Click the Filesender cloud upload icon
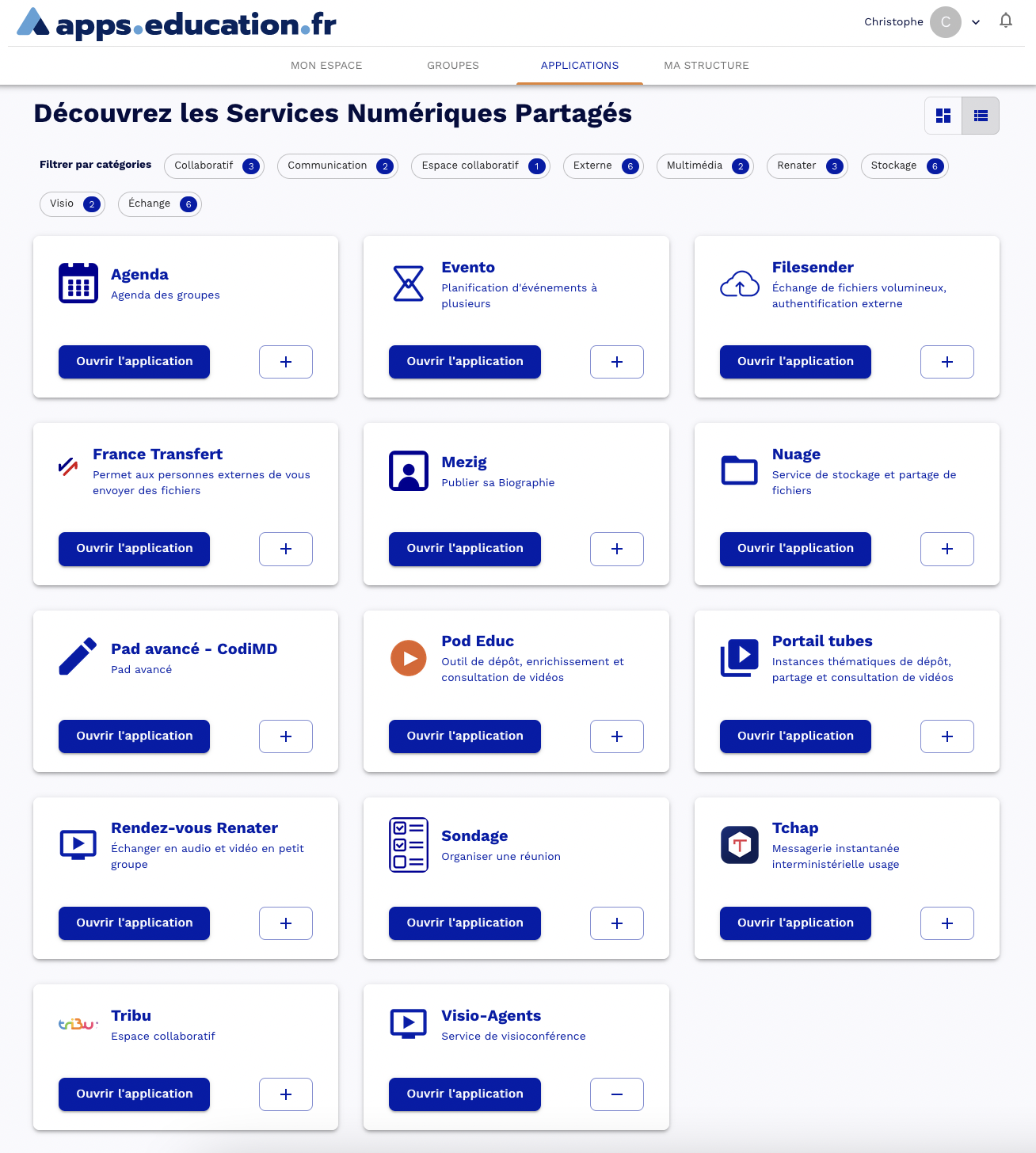 (x=740, y=283)
